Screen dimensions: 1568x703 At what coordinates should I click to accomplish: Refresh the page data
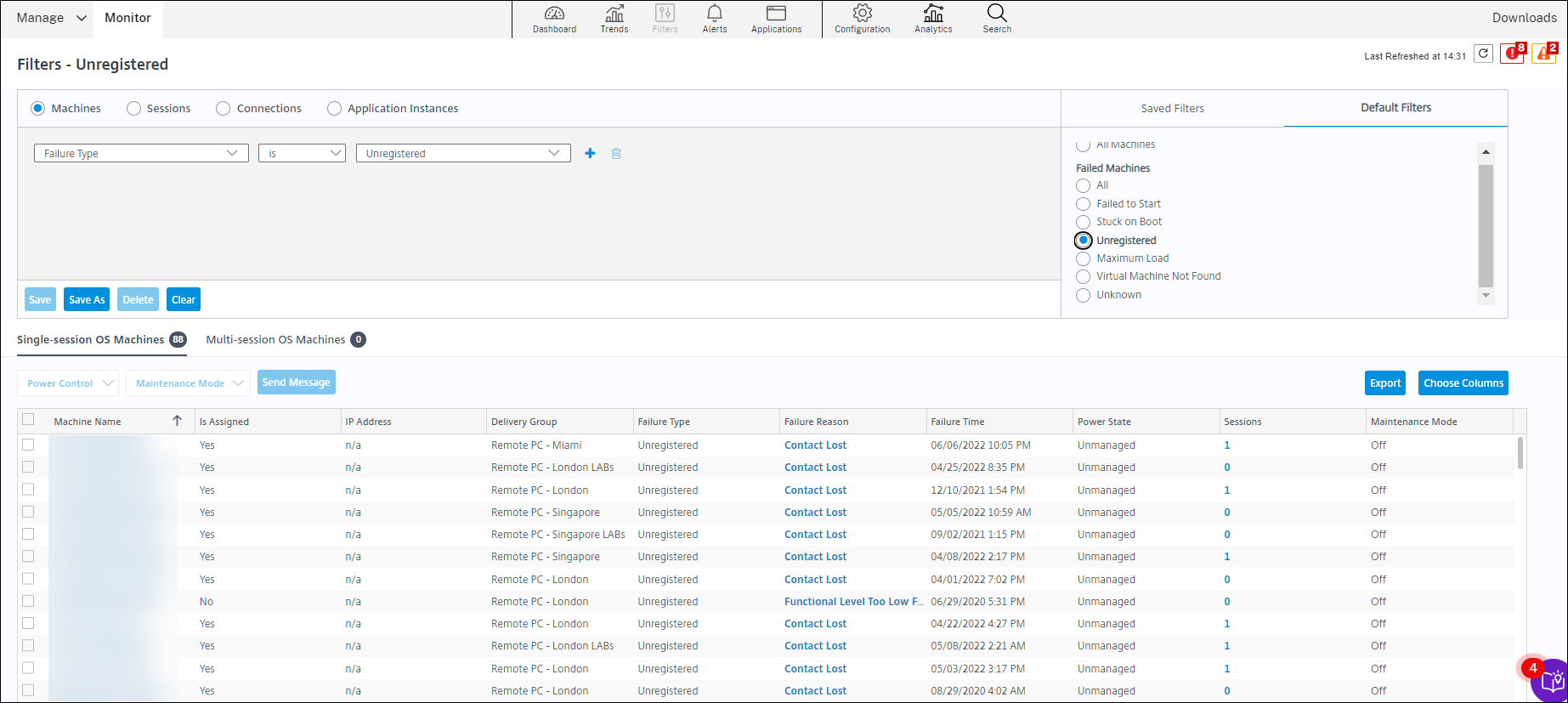tap(1483, 54)
